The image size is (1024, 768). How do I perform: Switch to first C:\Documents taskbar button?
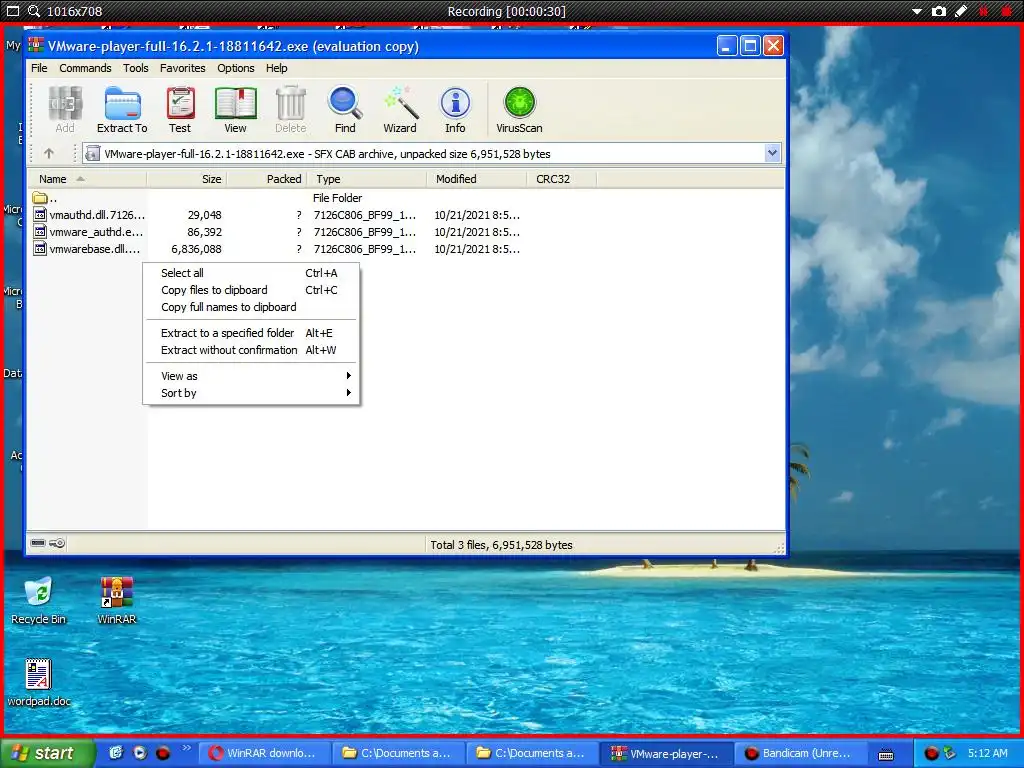point(398,753)
